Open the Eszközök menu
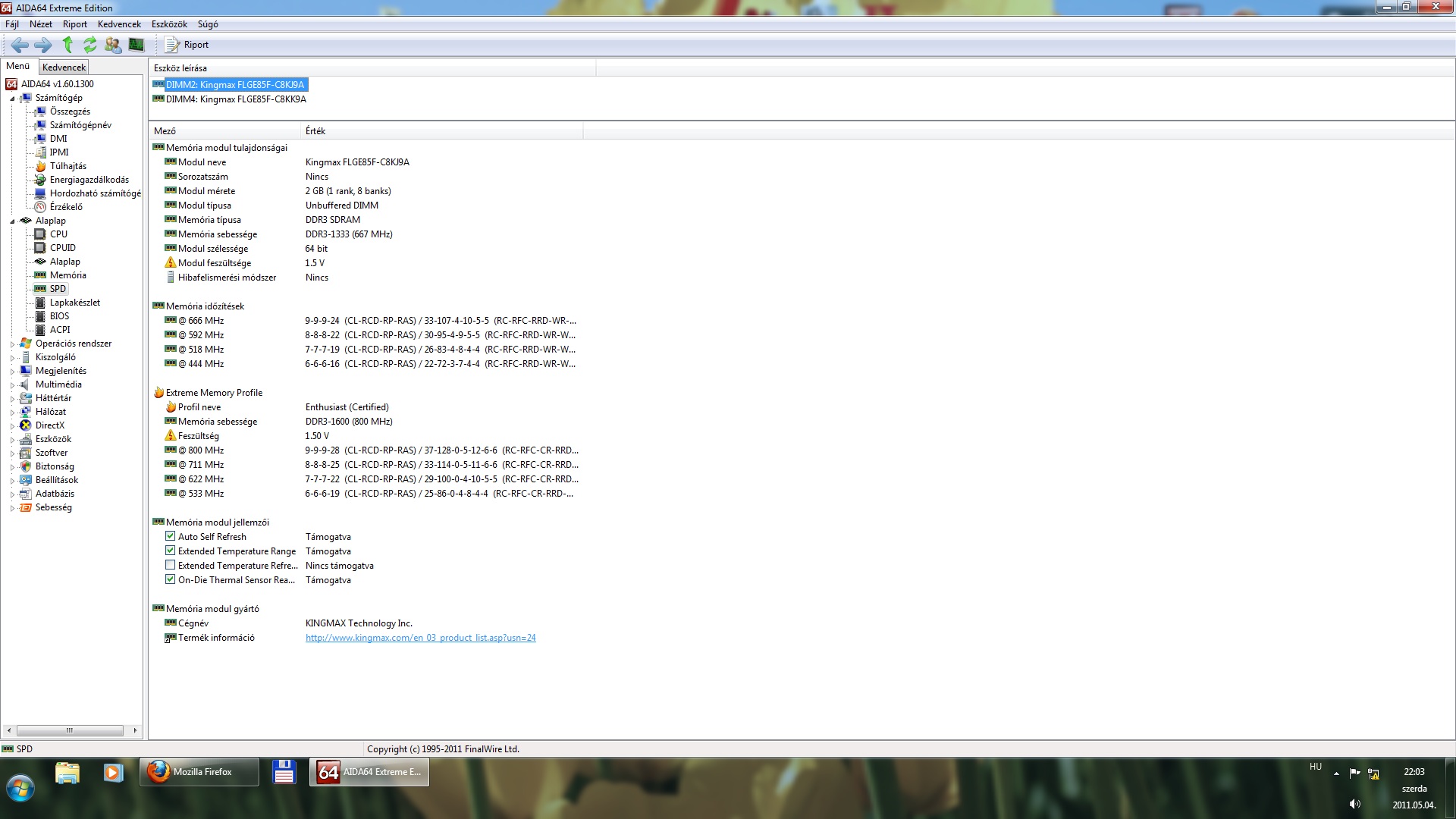The width and height of the screenshot is (1456, 819). (169, 24)
